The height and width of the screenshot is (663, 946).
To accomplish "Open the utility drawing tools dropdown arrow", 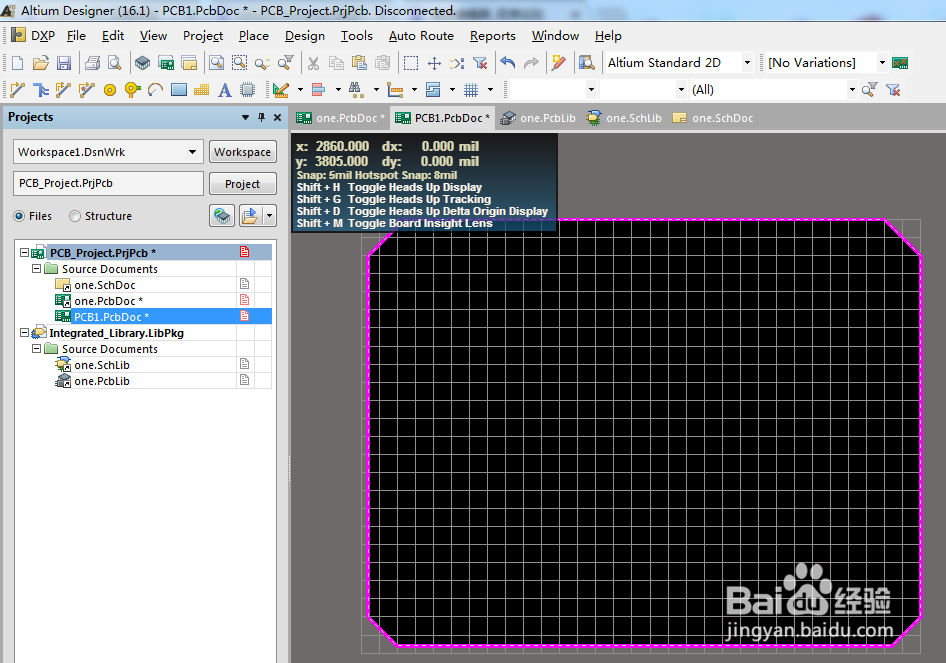I will (x=300, y=90).
